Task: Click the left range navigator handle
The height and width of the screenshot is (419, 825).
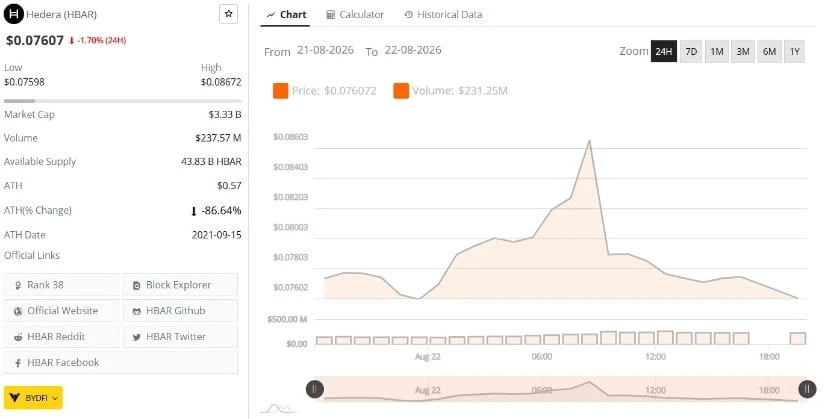Action: (x=315, y=390)
